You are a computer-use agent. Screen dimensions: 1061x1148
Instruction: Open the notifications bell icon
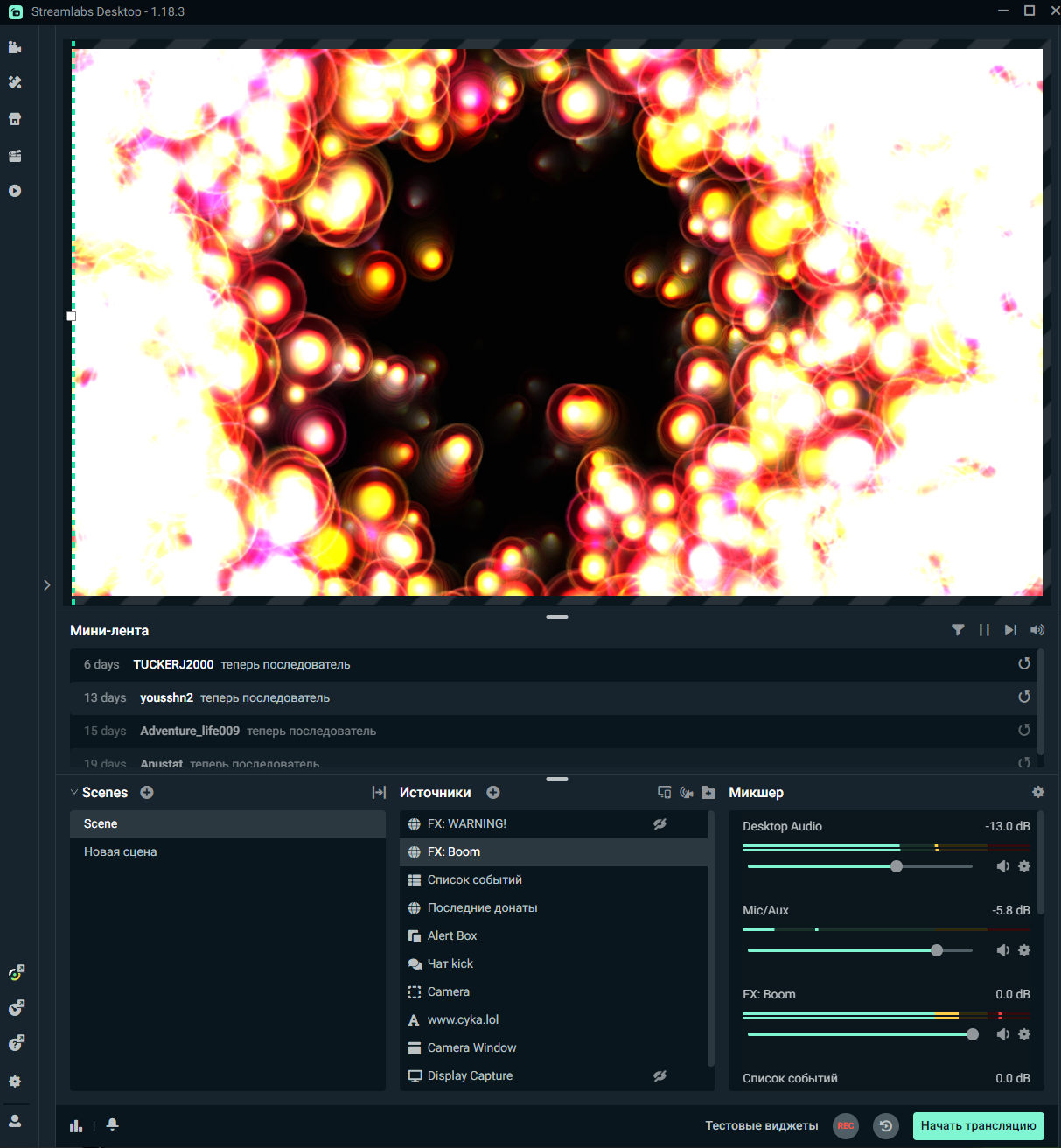pyautogui.click(x=113, y=1124)
